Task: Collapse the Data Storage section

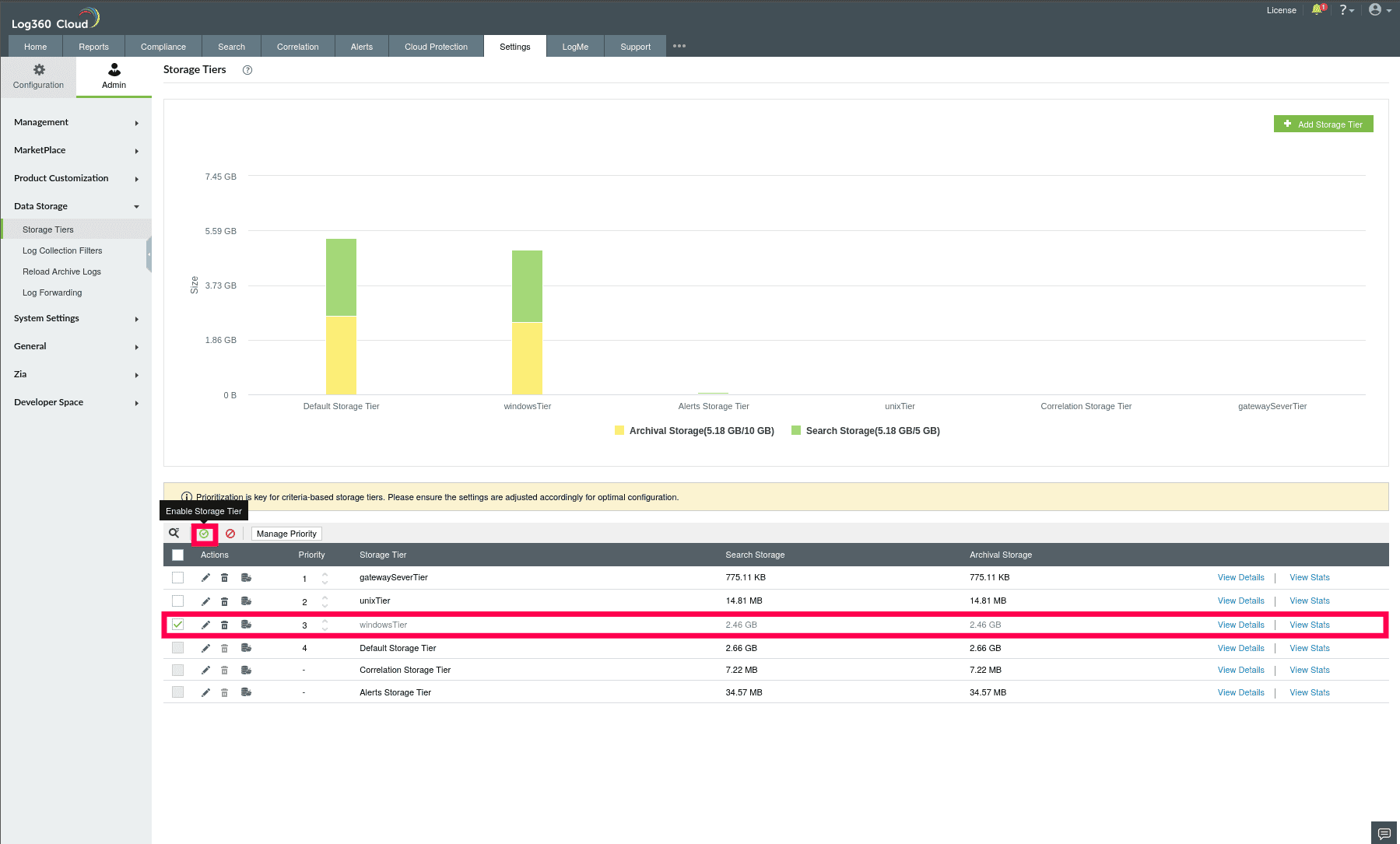Action: pyautogui.click(x=75, y=206)
